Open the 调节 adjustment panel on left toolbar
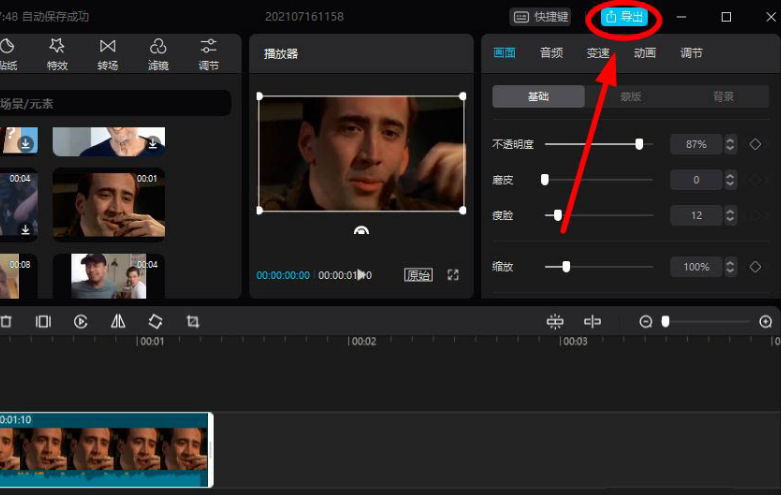This screenshot has height=495, width=781. [208, 53]
